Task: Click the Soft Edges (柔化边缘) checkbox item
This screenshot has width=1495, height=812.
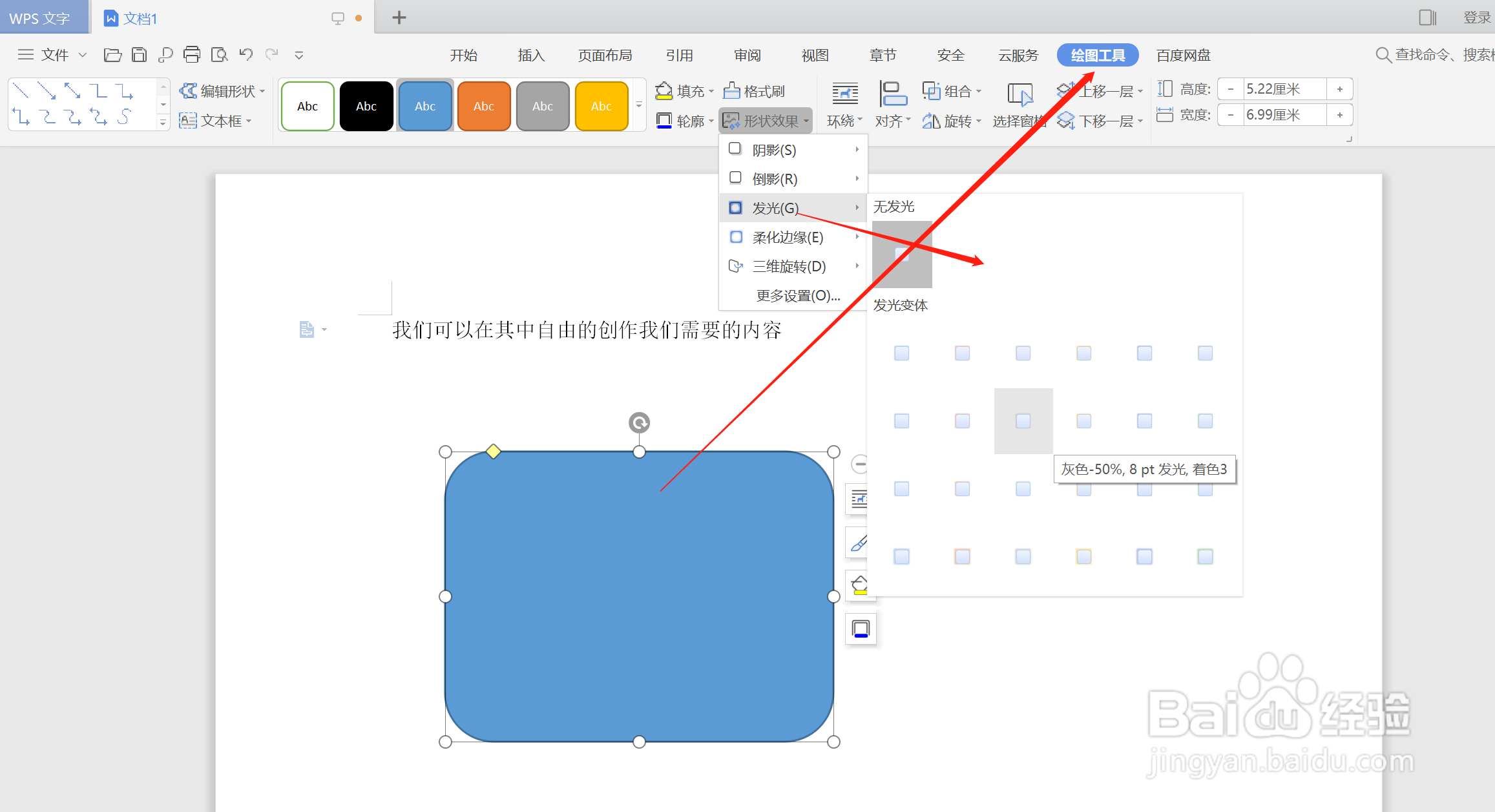Action: [787, 237]
